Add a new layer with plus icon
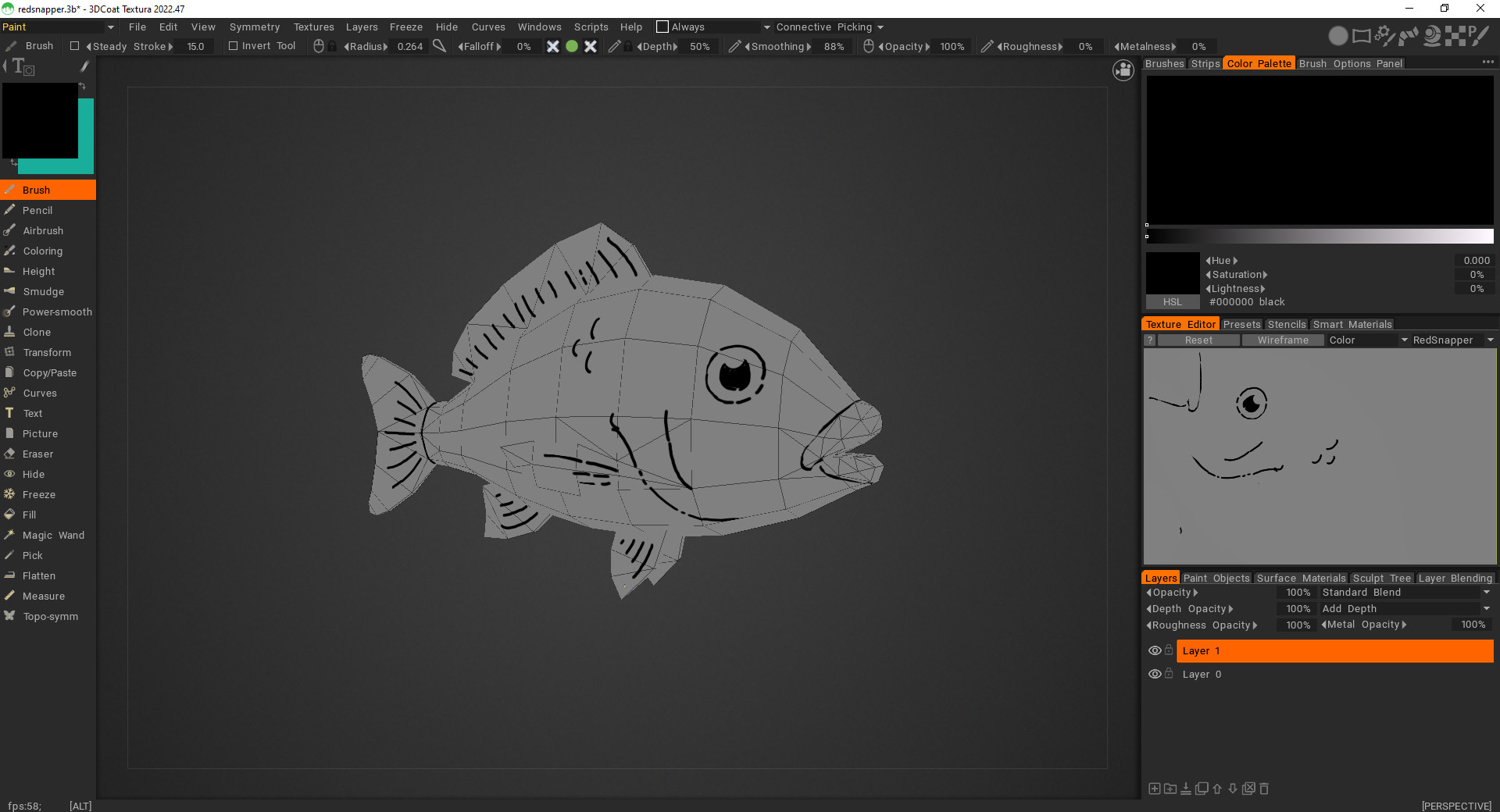Viewport: 1500px width, 812px height. click(1154, 789)
